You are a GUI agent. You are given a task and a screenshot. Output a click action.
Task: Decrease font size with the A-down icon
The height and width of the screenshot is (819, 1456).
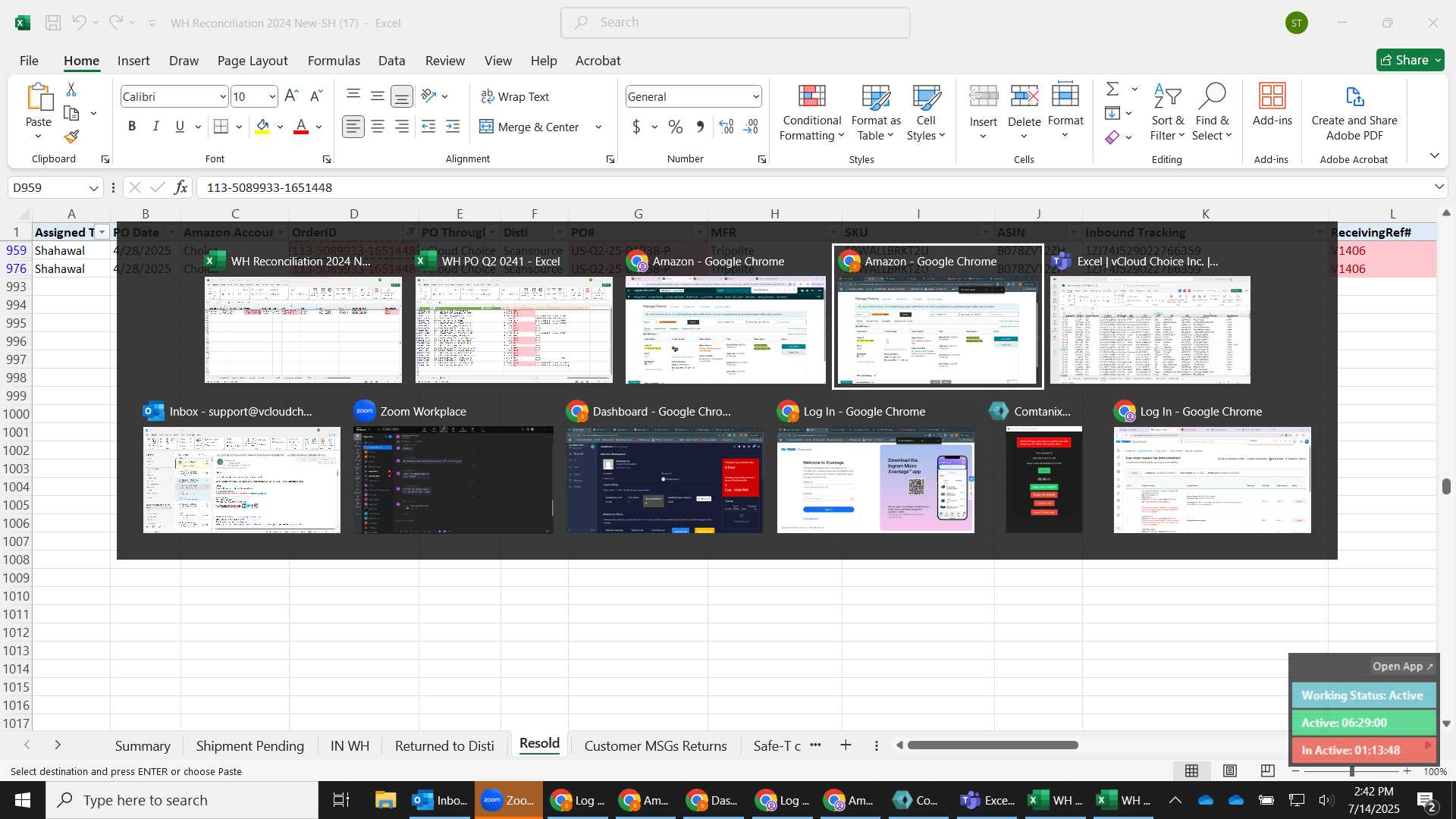[x=317, y=96]
